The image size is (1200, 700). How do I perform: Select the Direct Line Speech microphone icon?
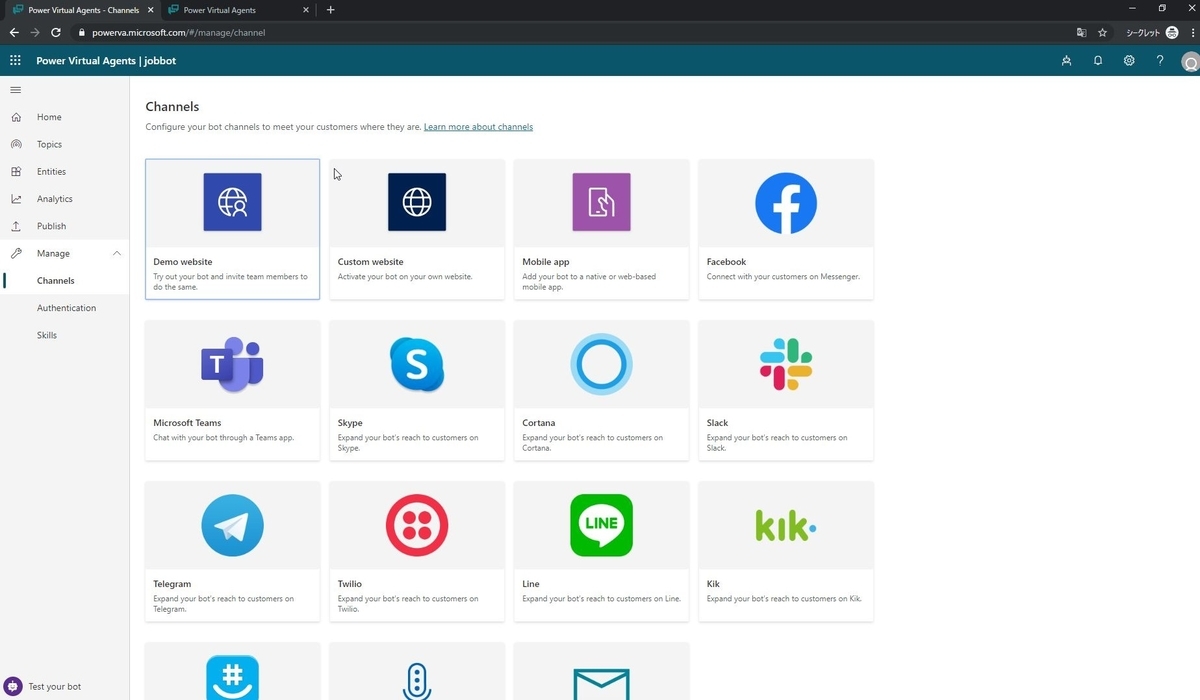(417, 682)
